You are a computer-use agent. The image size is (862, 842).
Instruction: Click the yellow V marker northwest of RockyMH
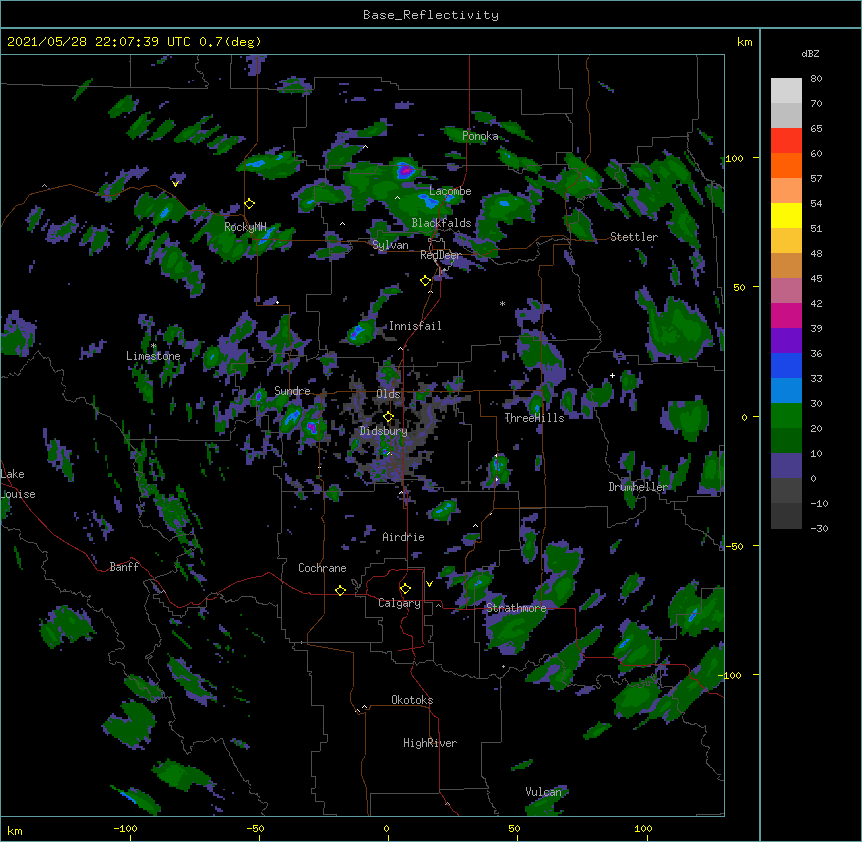175,184
